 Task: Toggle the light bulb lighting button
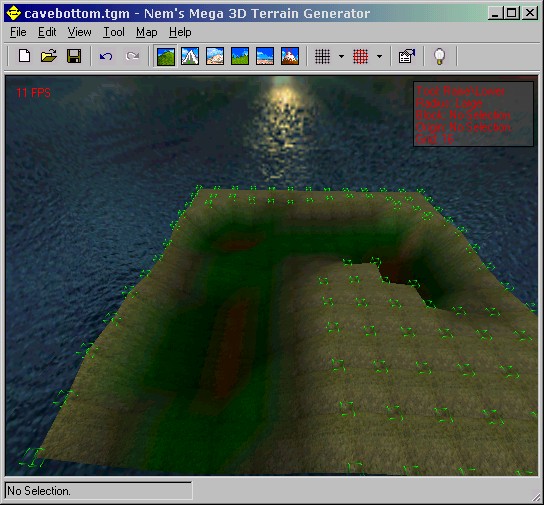click(440, 56)
